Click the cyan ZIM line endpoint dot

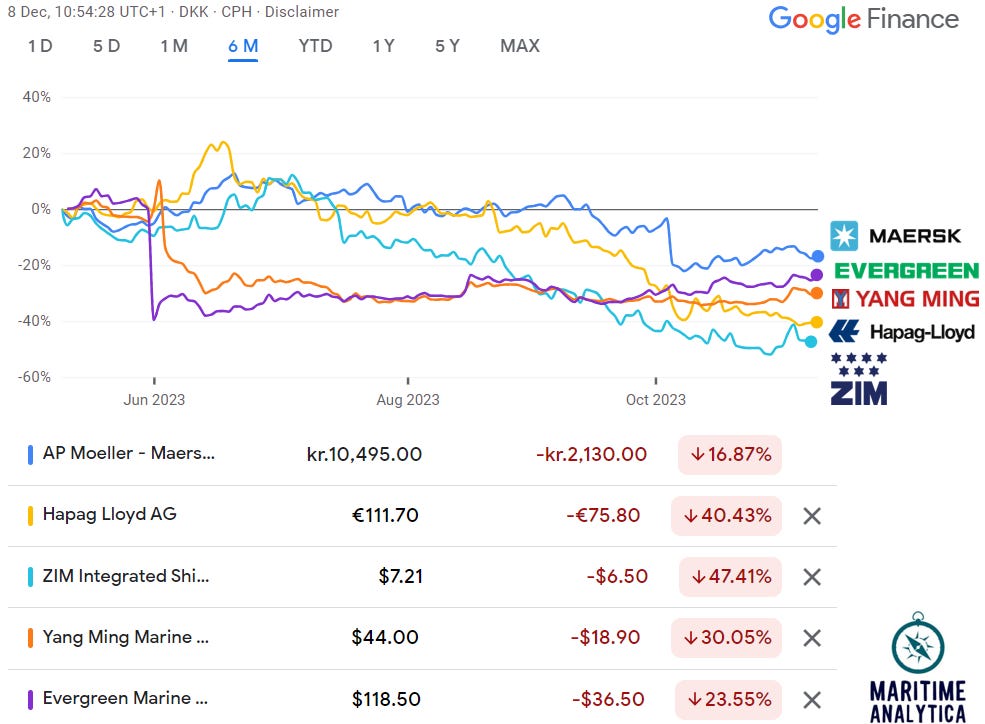(x=811, y=342)
